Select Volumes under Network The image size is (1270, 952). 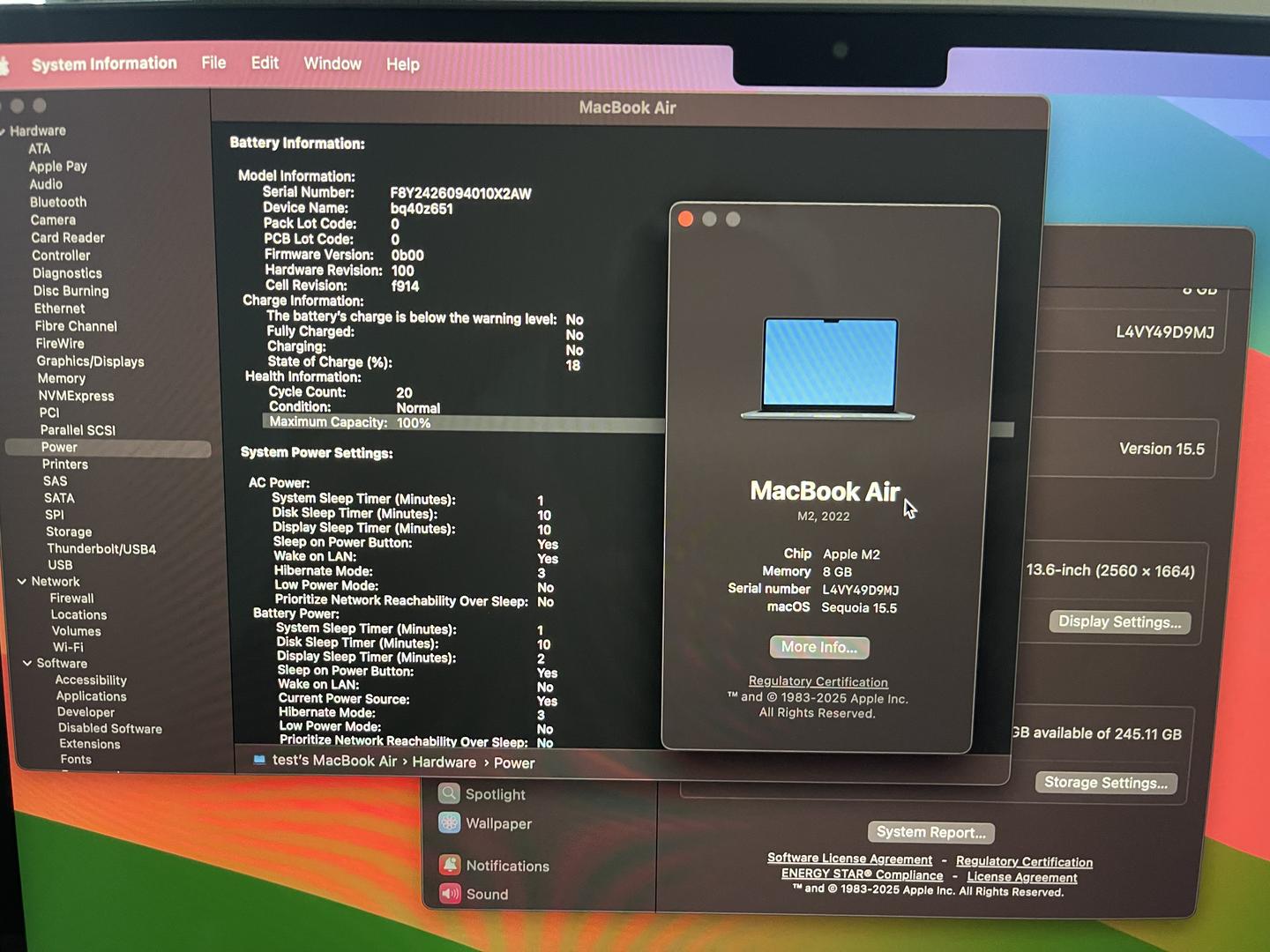point(76,631)
